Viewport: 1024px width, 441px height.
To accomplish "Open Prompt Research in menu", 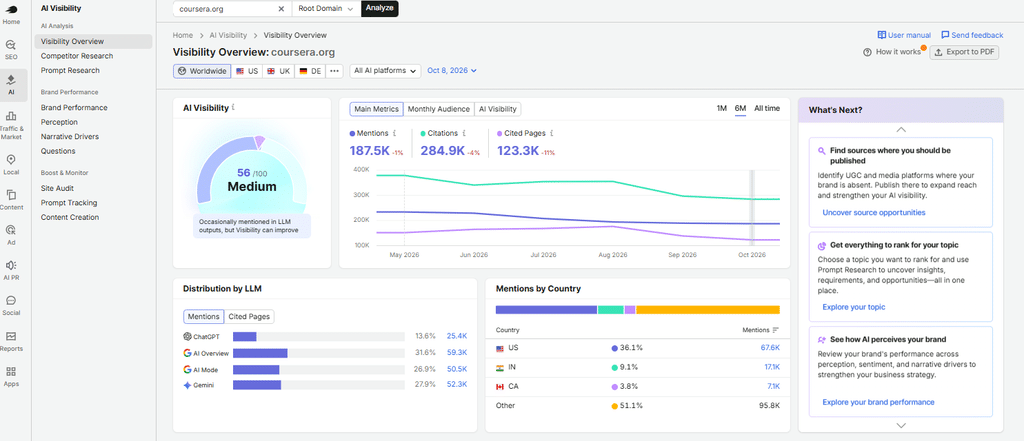I will pos(71,71).
